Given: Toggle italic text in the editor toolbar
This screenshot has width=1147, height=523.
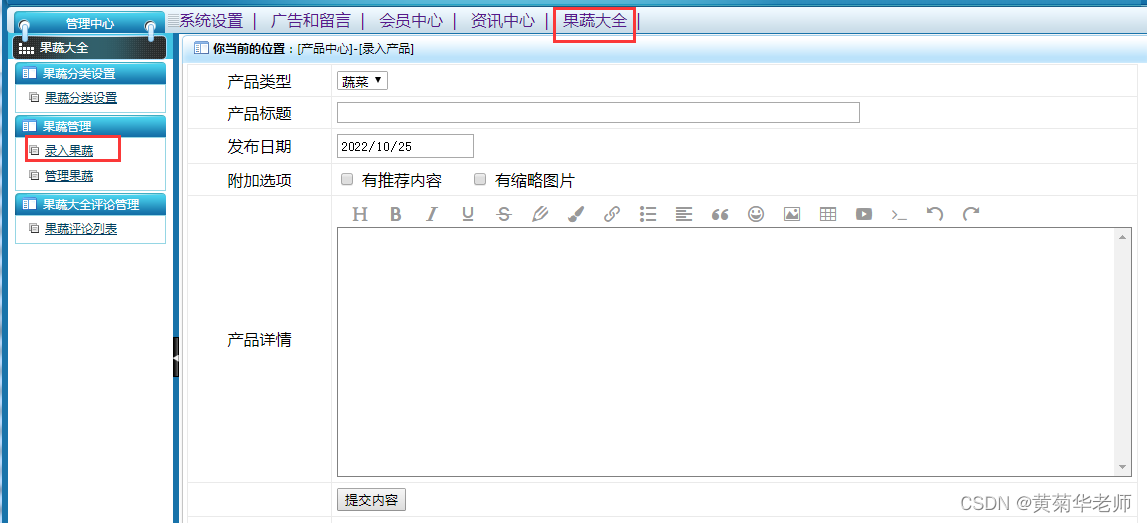Looking at the screenshot, I should [432, 214].
